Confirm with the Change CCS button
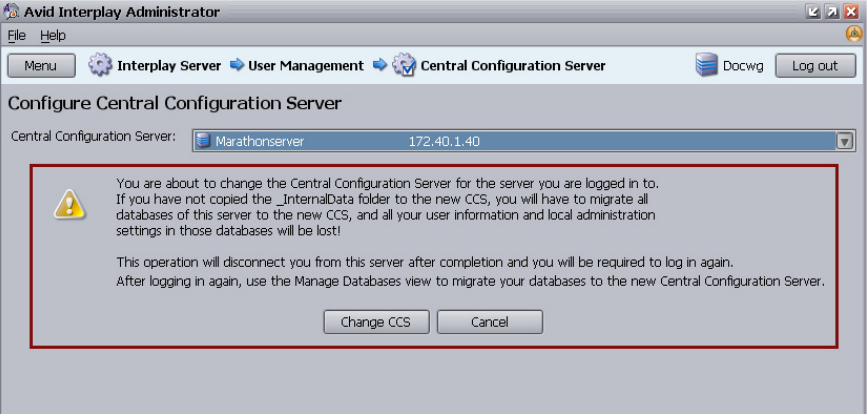Viewport: 867px width, 414px height. tap(376, 322)
